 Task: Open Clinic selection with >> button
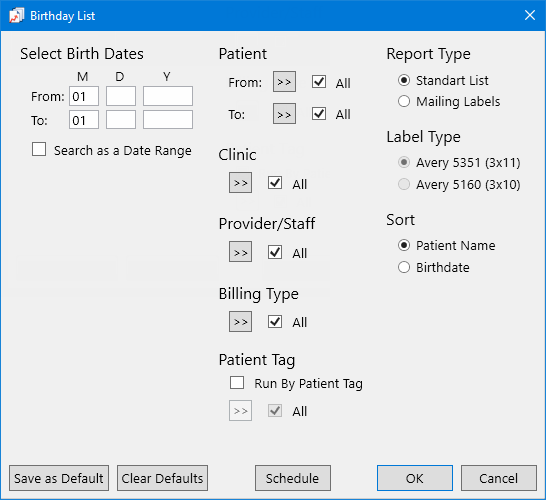click(240, 182)
